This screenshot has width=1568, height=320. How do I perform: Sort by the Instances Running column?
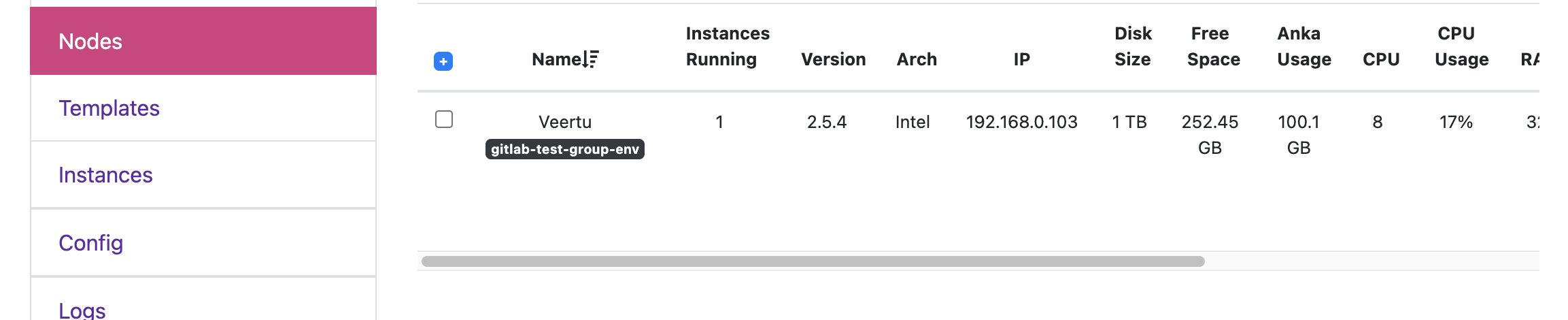[727, 46]
